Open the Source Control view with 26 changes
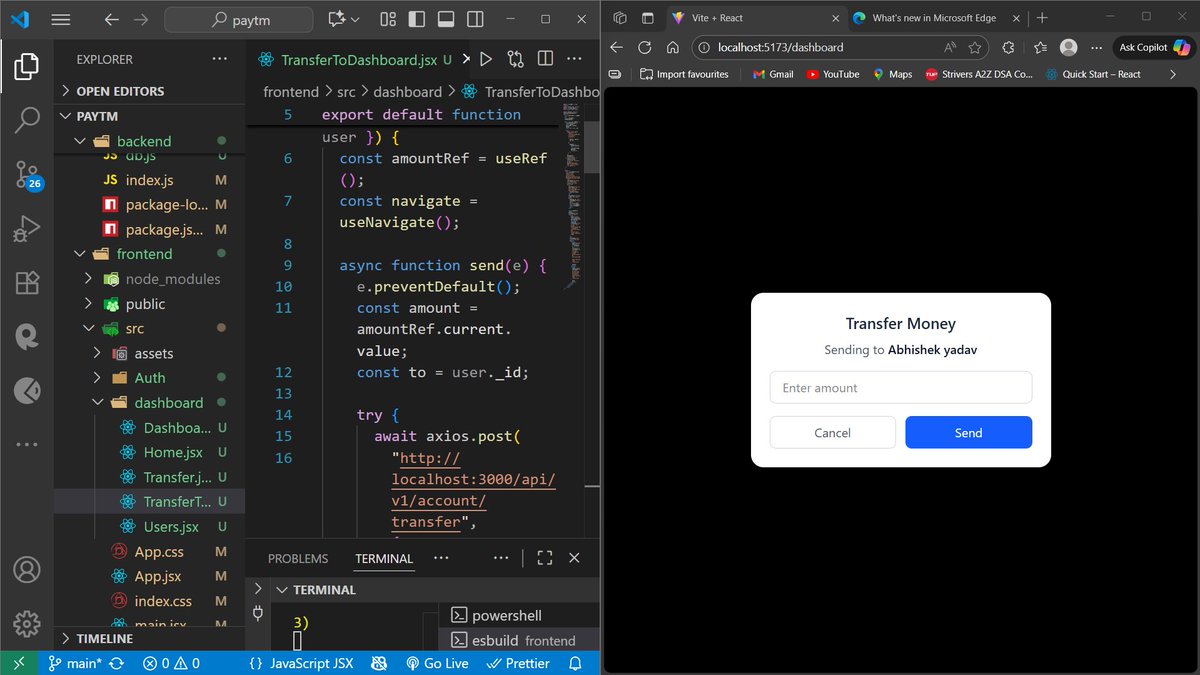 pos(26,175)
